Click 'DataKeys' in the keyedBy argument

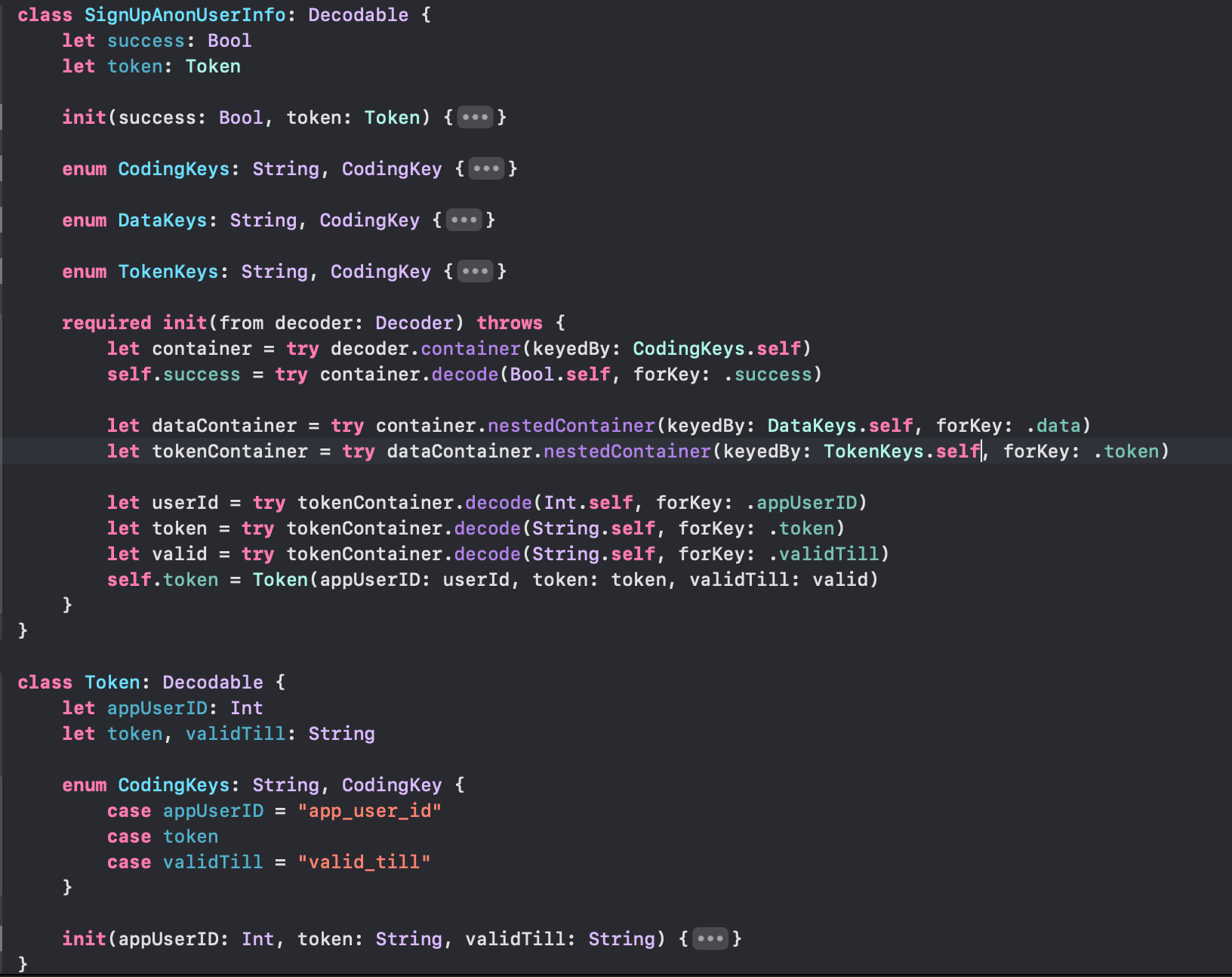coord(812,426)
